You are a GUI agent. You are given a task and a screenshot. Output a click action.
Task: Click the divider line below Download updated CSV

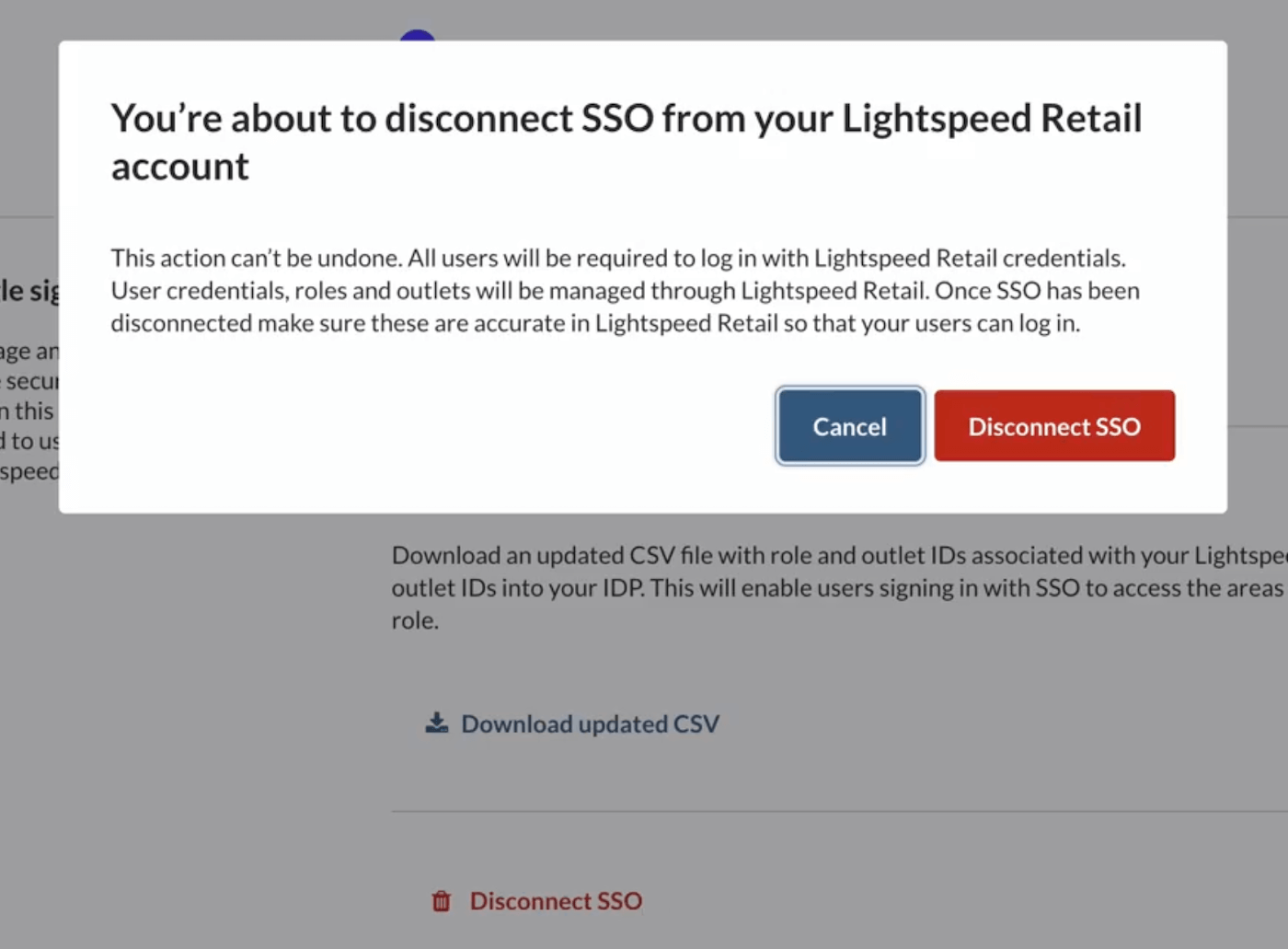tap(828, 810)
